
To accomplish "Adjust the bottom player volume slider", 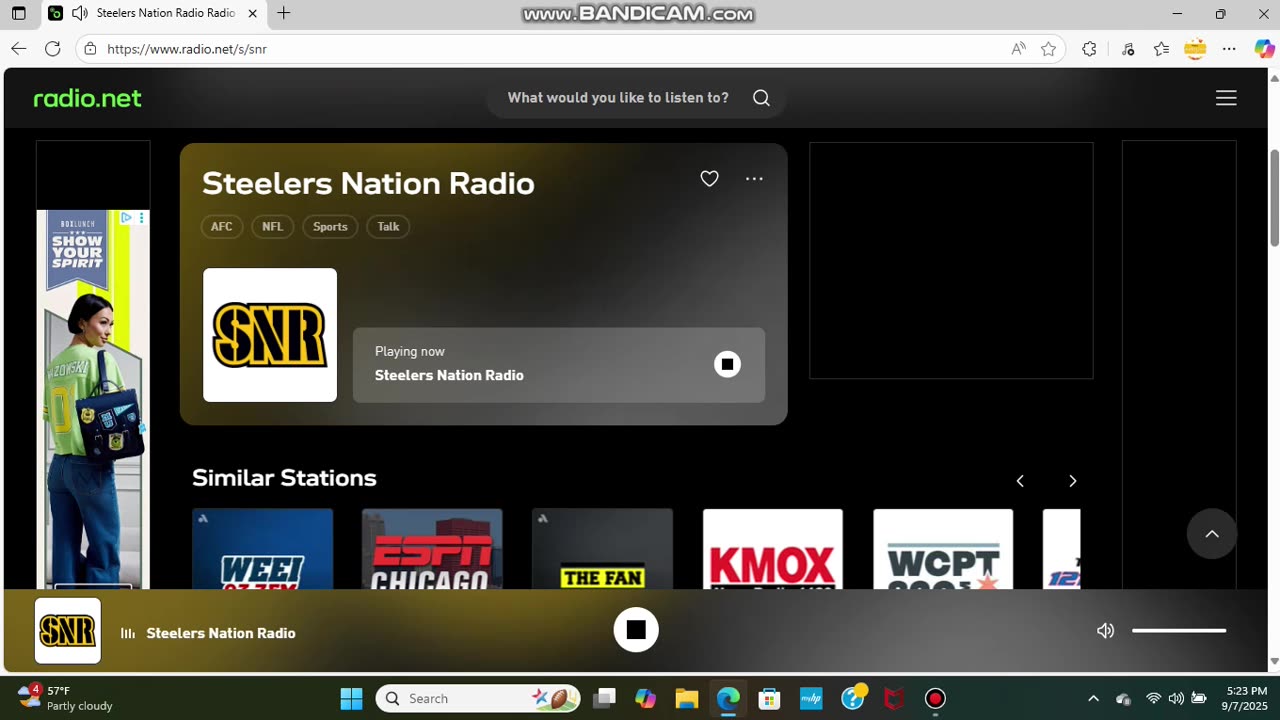I will [x=1179, y=631].
